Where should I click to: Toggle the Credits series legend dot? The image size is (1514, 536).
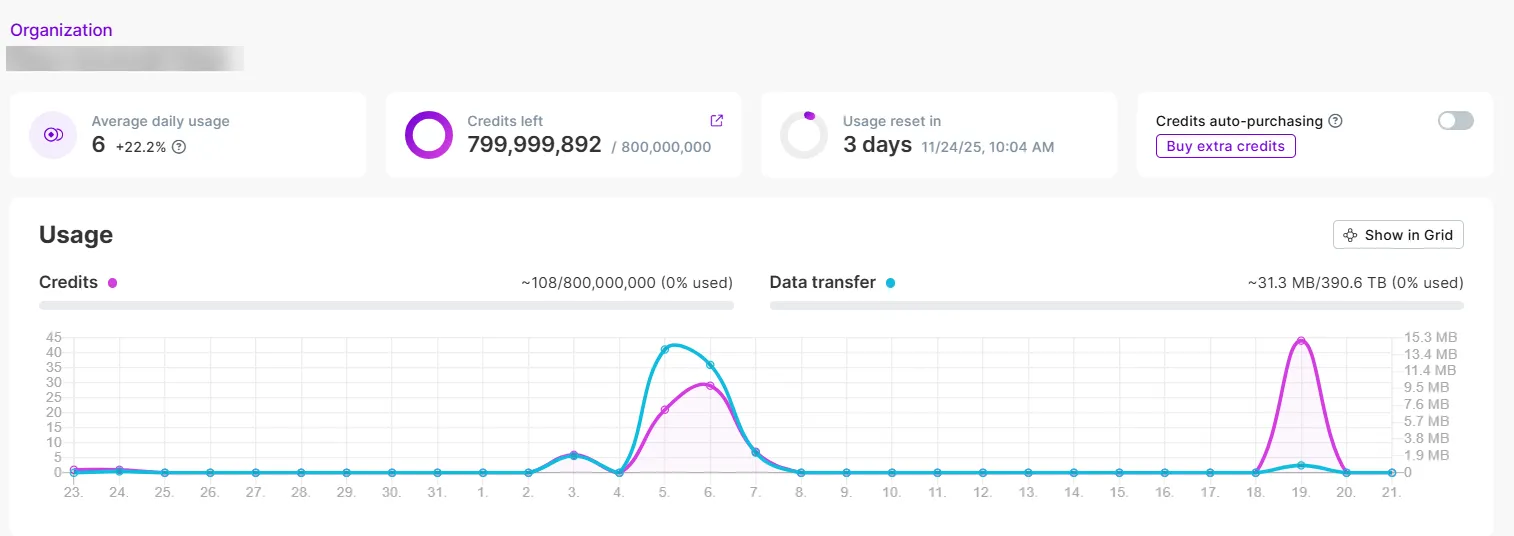pyautogui.click(x=112, y=283)
